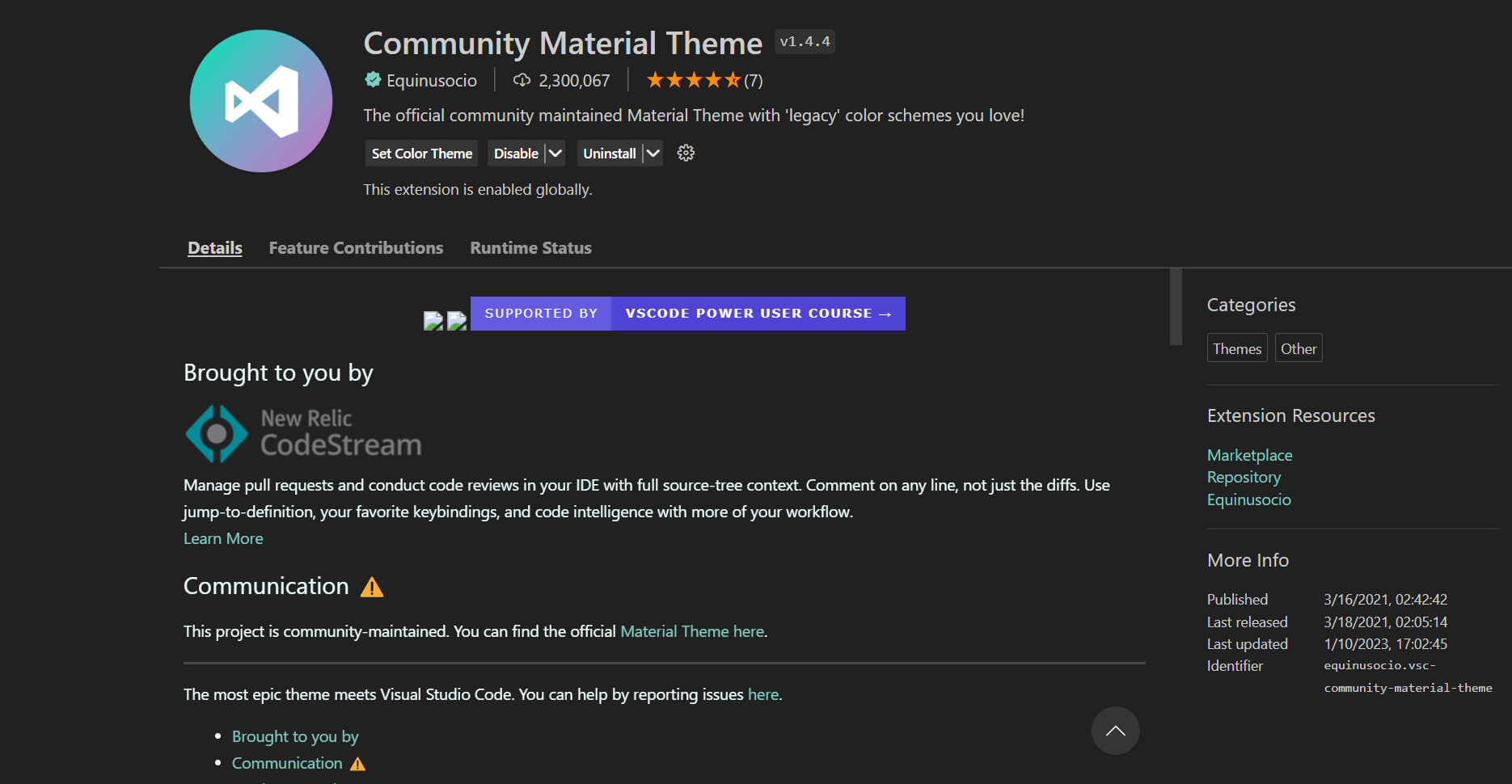The height and width of the screenshot is (784, 1512).
Task: Click the Supported by VSCode Power User Course banner
Action: [x=688, y=314]
